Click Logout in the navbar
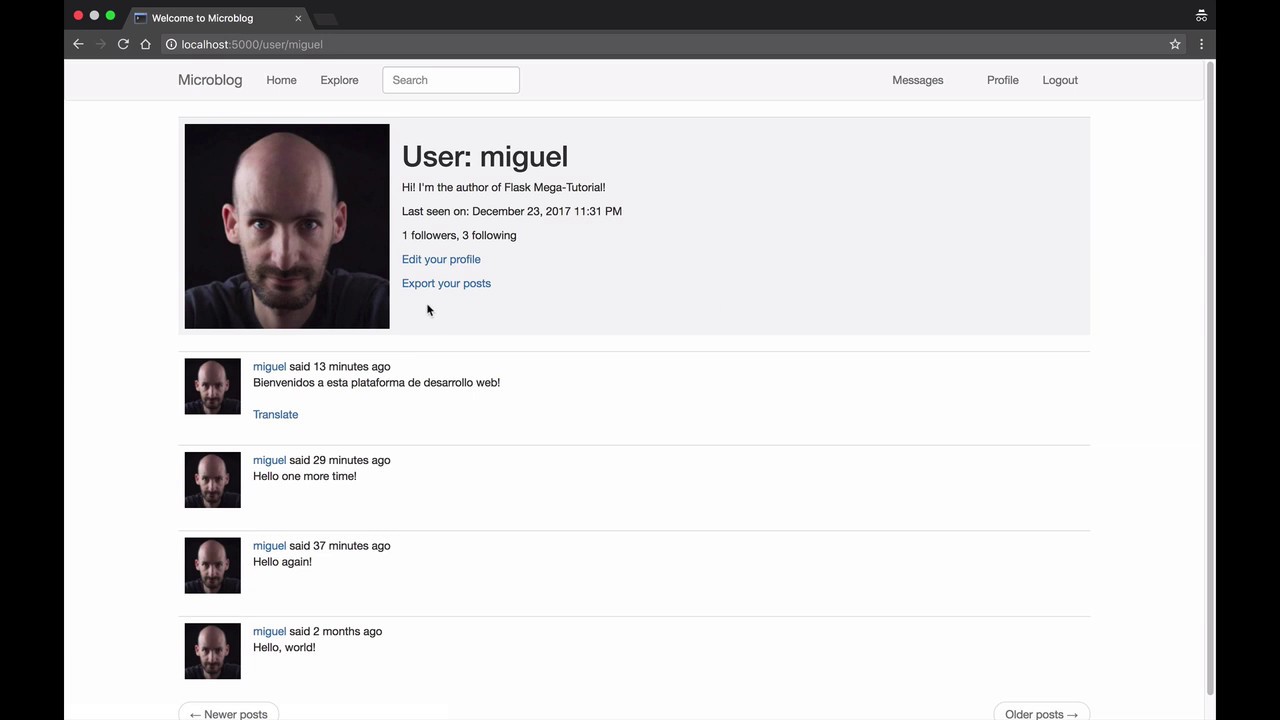1280x720 pixels. point(1060,80)
